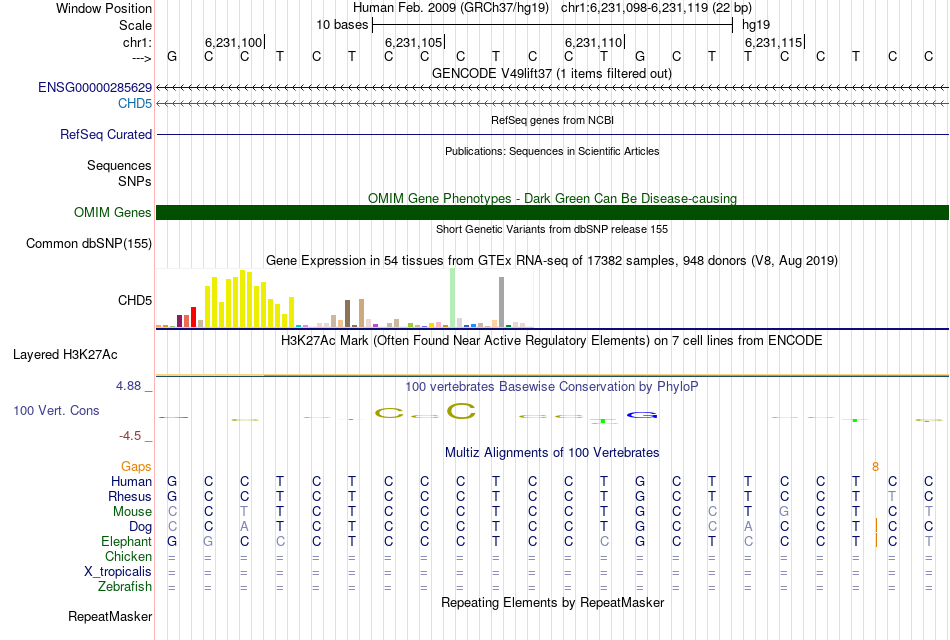Select the Human alignment row label
Viewport: 950px width, 640px height.
tap(131, 482)
